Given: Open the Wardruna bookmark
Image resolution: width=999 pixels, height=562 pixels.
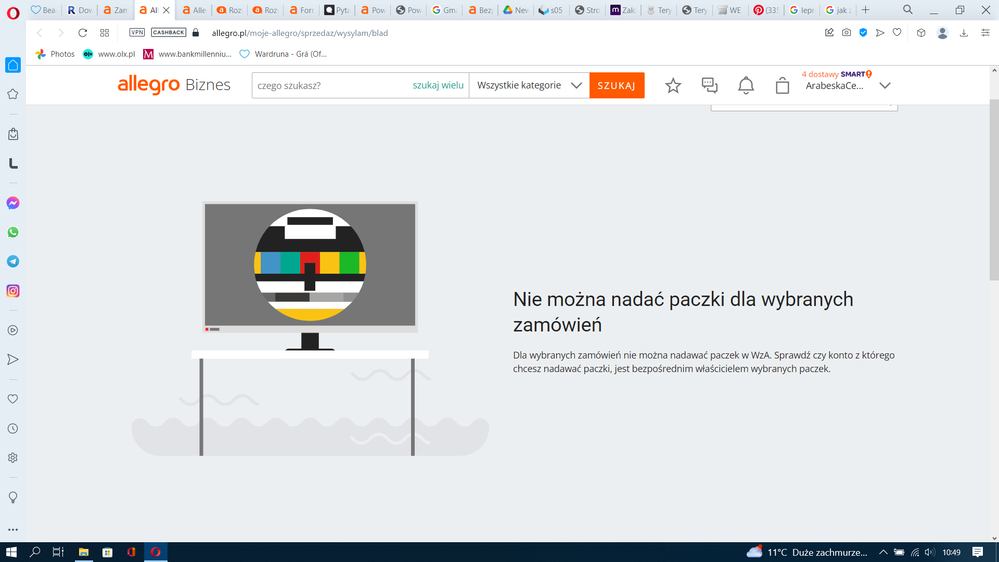Looking at the screenshot, I should point(283,54).
